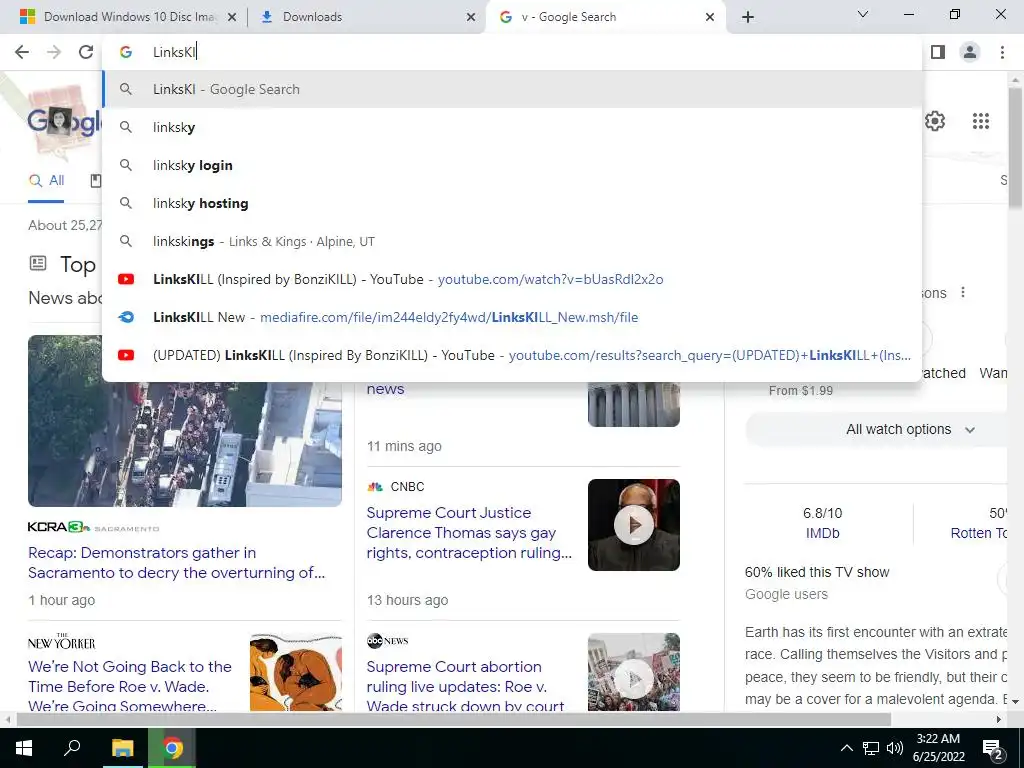Go back with the browser back arrow

[22, 52]
